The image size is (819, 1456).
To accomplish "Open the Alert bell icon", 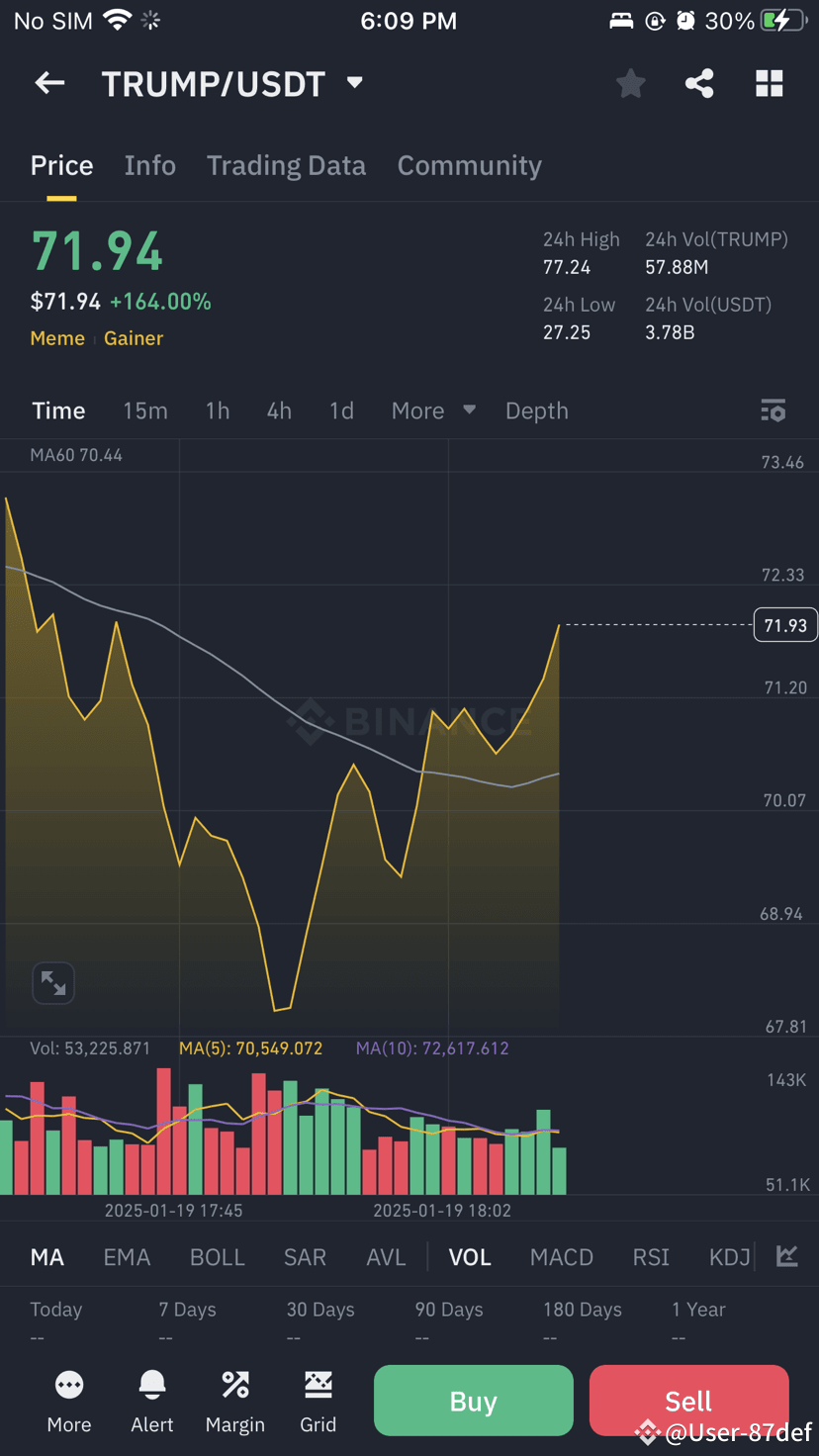I will (x=152, y=1402).
